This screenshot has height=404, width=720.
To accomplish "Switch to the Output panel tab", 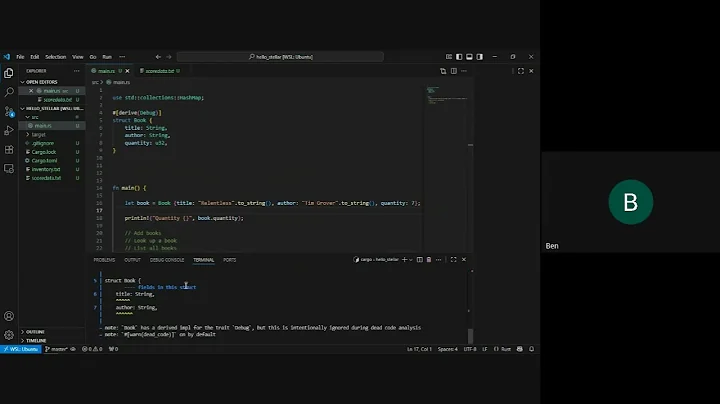I will coord(132,260).
